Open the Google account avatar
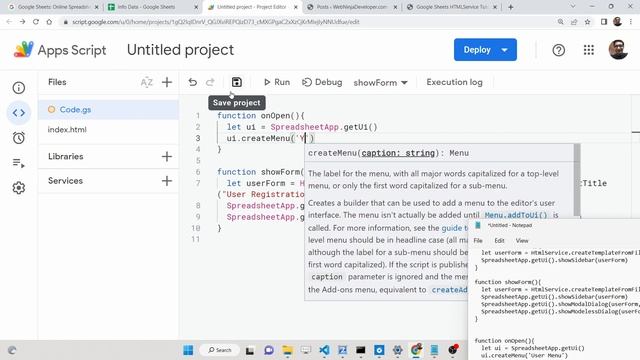The width and height of the screenshot is (640, 360). (618, 50)
